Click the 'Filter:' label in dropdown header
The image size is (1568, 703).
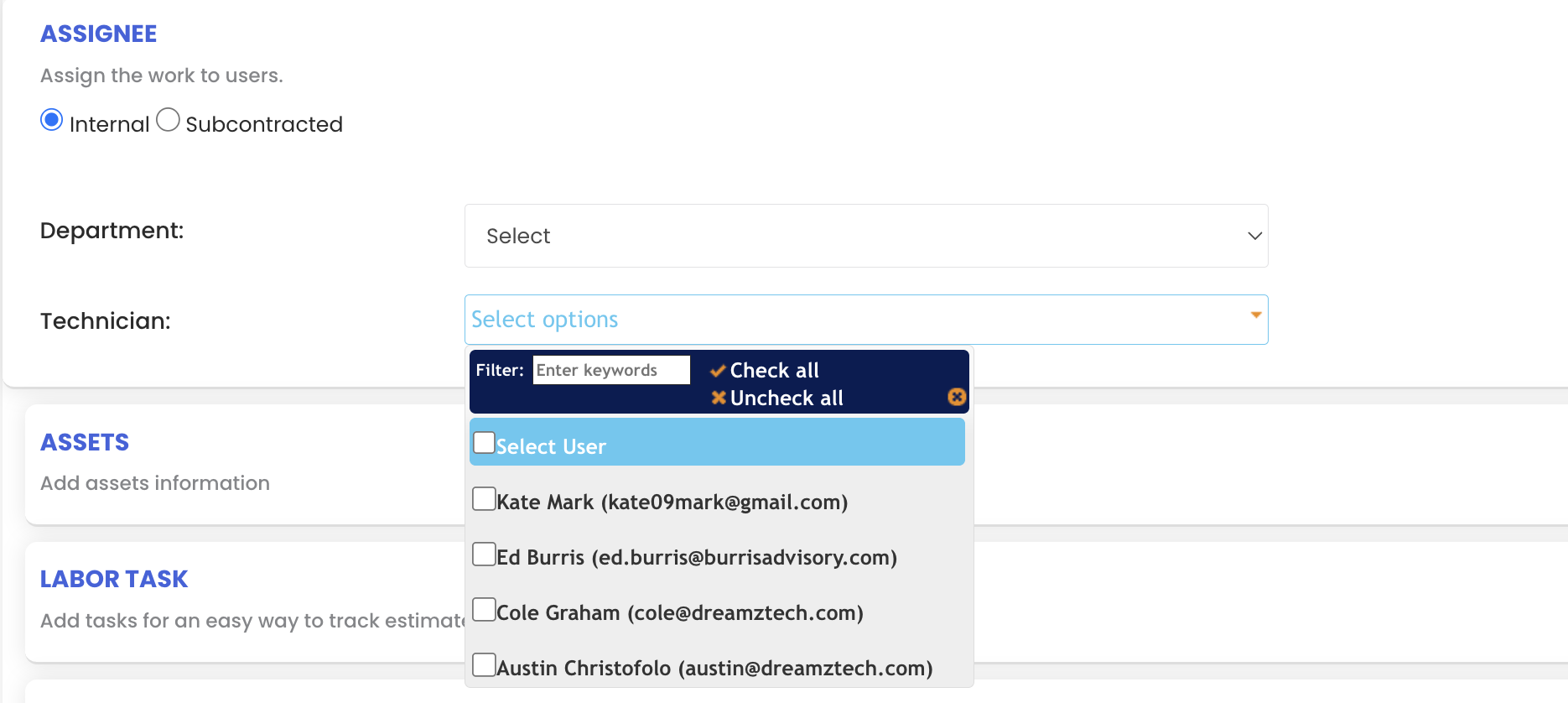pyautogui.click(x=500, y=370)
